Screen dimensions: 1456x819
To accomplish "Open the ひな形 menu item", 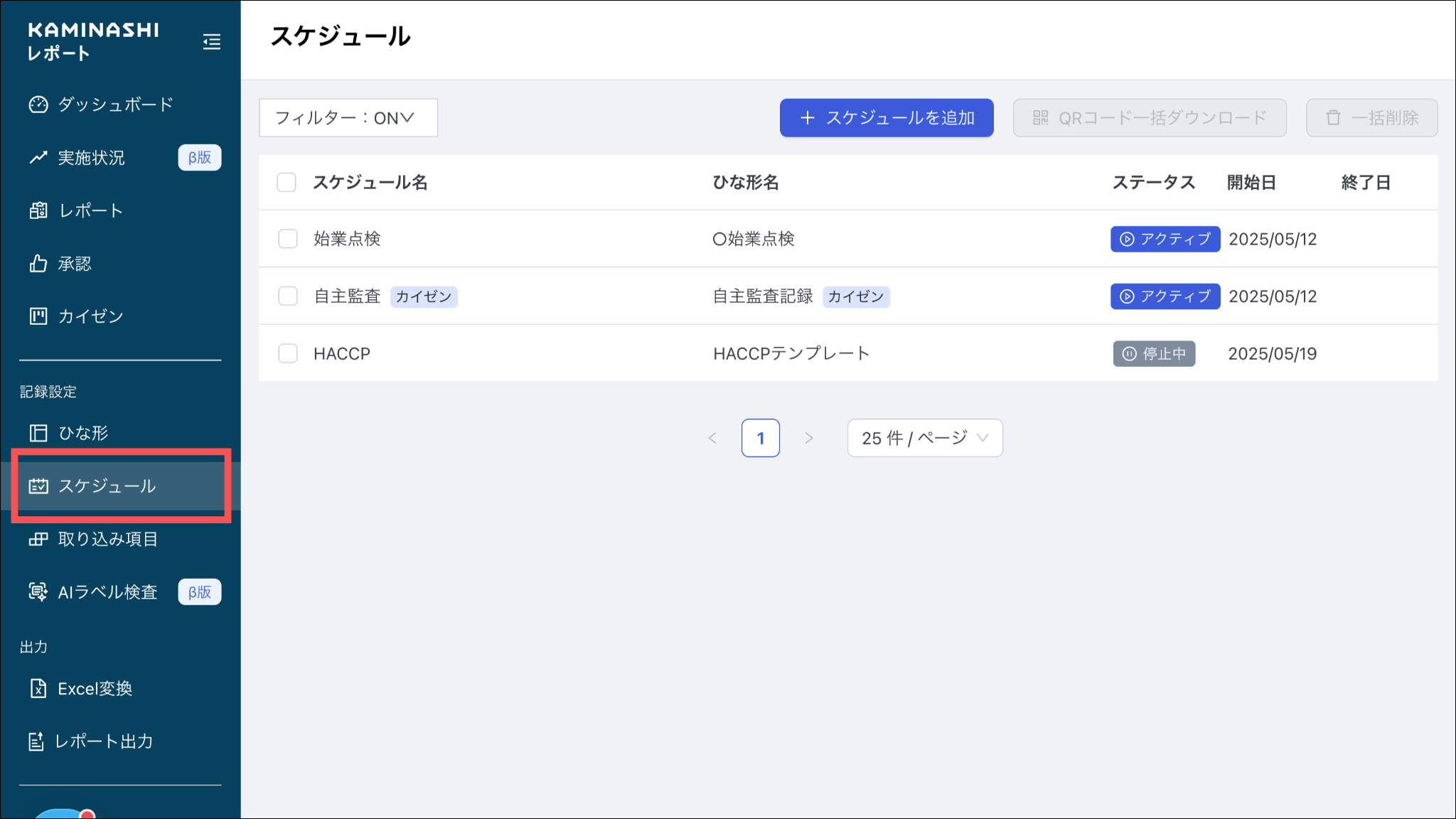I will pos(83,433).
